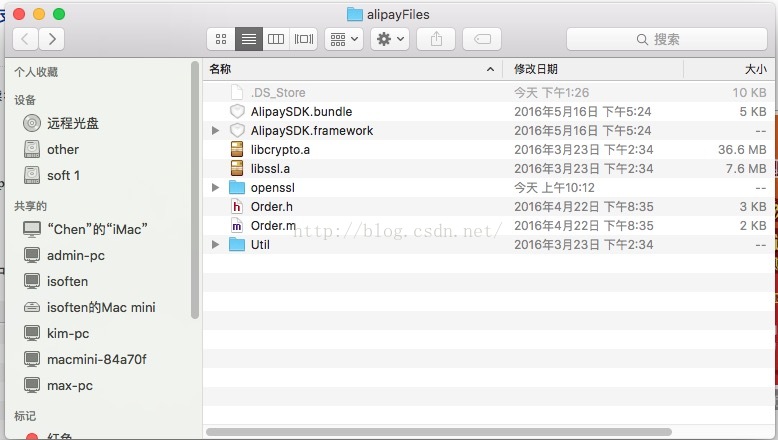Click the file list horizontal scrollbar
Image resolution: width=778 pixels, height=440 pixels.
point(439,432)
